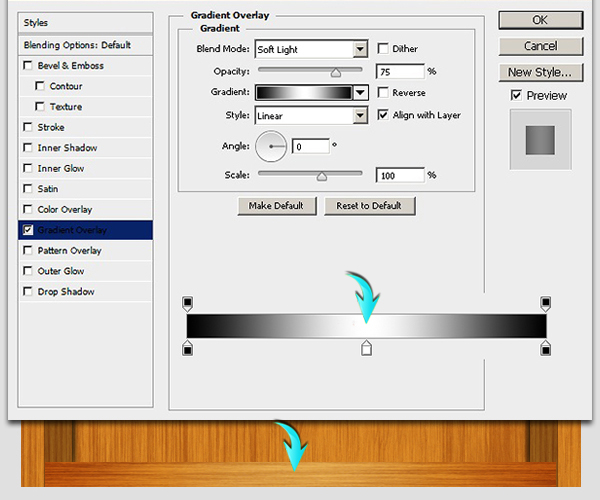This screenshot has height=500, width=600.
Task: Click the left black opacity stop above gradient
Action: [188, 303]
